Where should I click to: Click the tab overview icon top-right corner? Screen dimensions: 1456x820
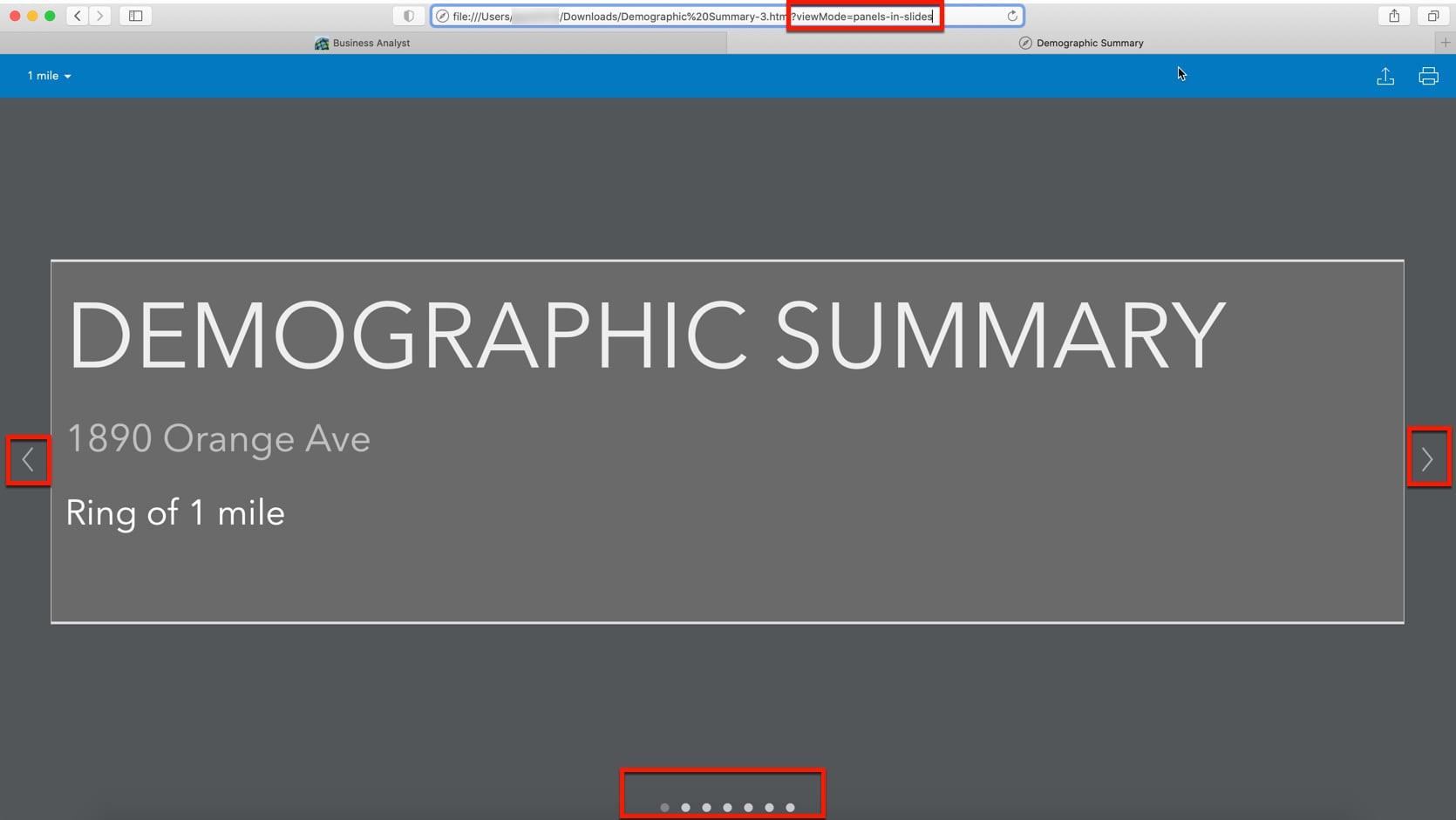point(1432,15)
